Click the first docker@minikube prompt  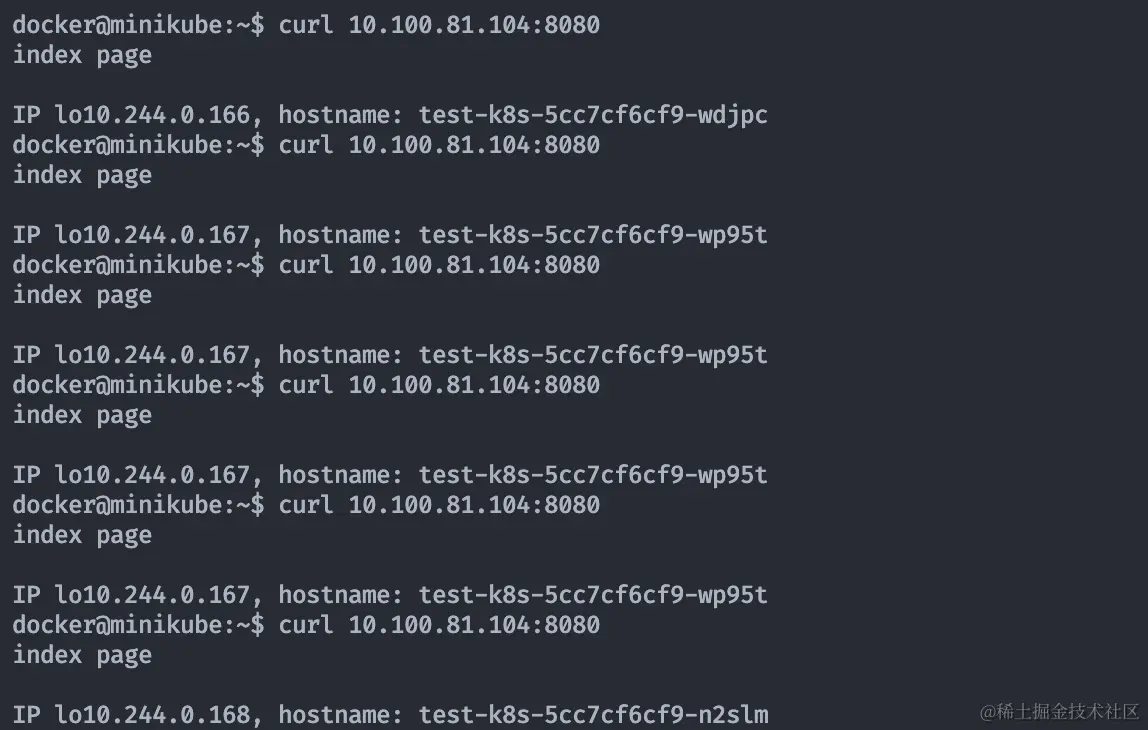point(138,25)
